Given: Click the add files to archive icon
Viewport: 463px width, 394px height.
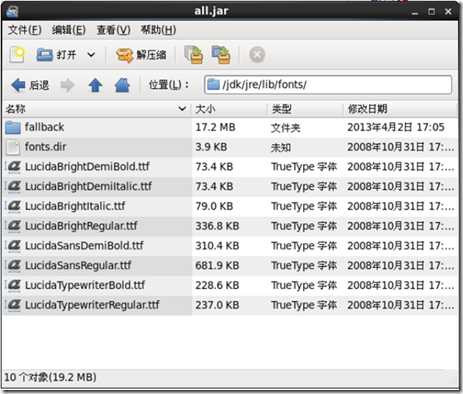Looking at the screenshot, I should coord(194,55).
